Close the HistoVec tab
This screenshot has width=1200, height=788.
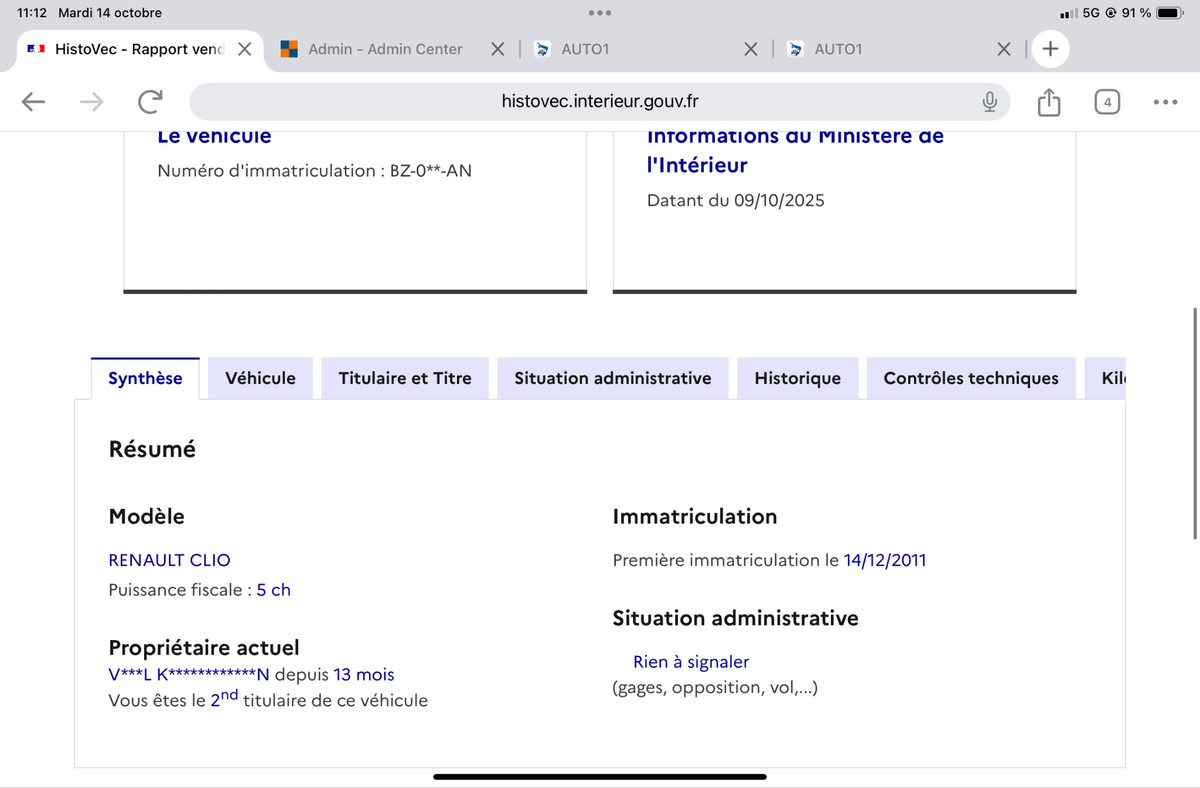click(x=244, y=49)
